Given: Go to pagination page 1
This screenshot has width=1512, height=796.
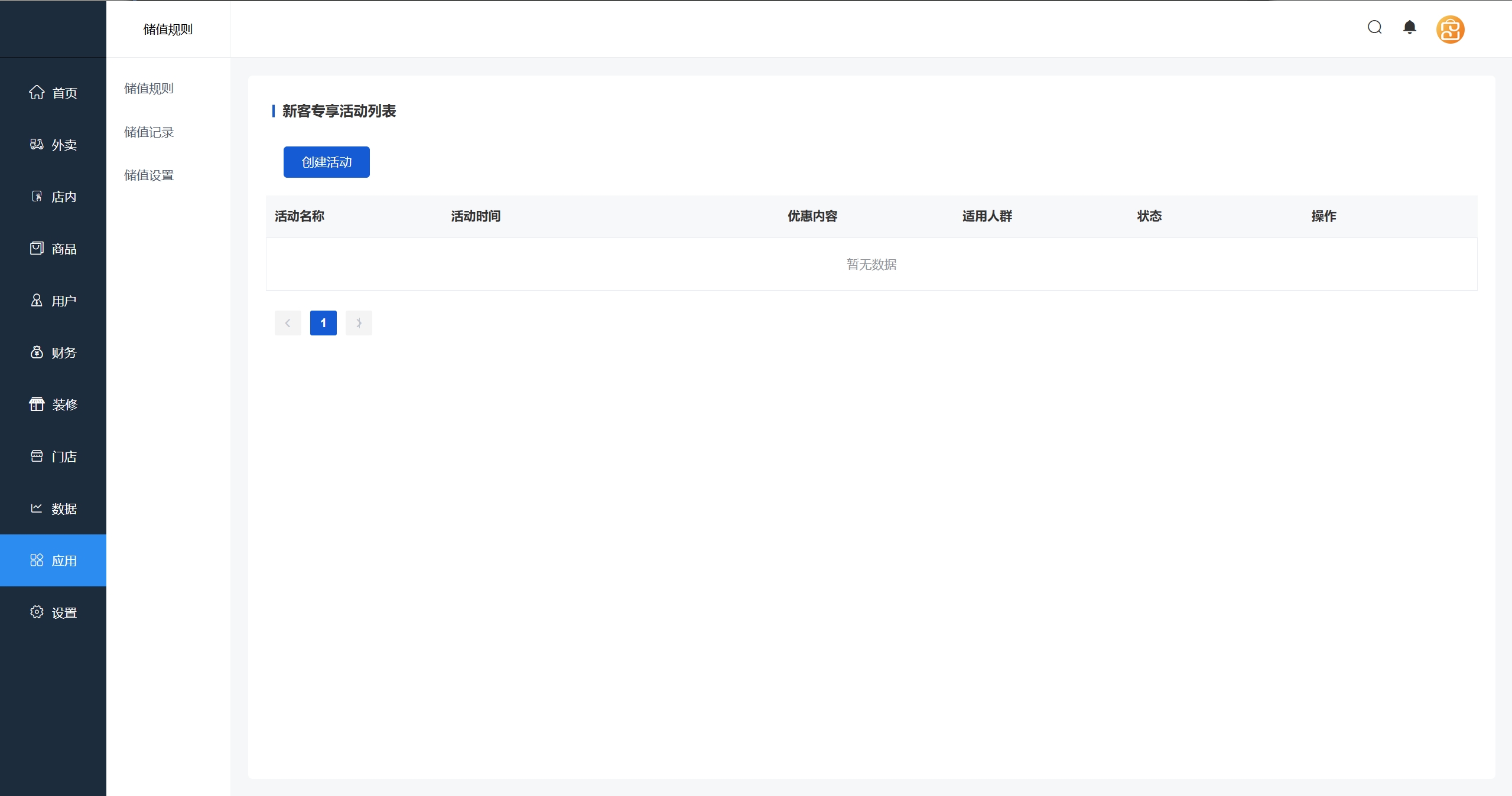Looking at the screenshot, I should click(323, 323).
